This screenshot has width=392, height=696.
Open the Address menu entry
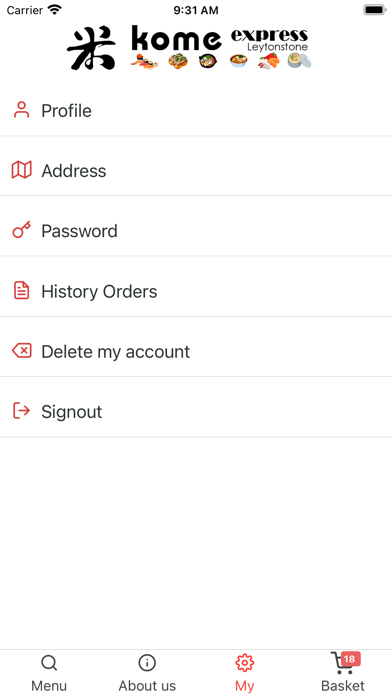(x=196, y=170)
